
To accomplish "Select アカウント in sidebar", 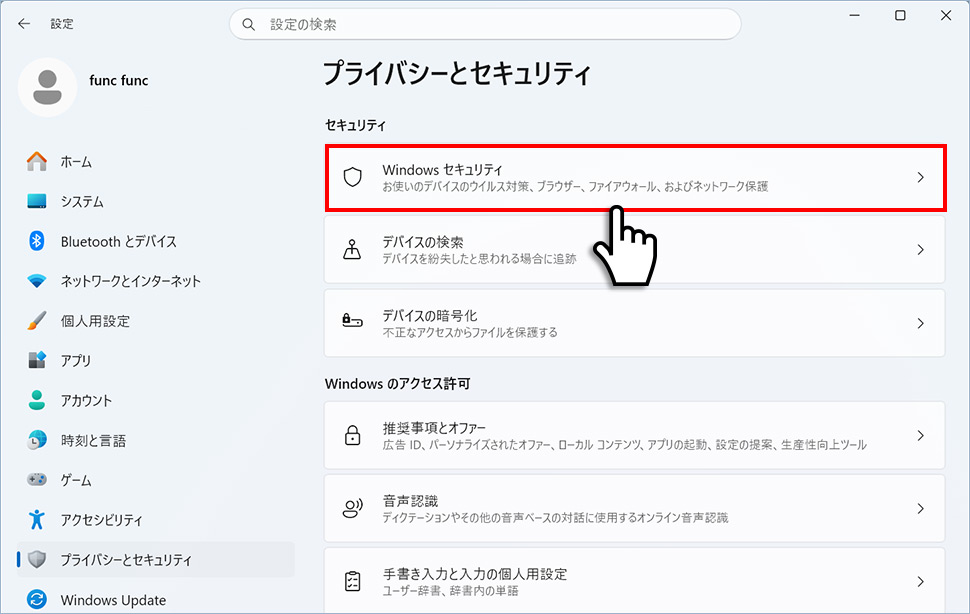I will pos(155,400).
